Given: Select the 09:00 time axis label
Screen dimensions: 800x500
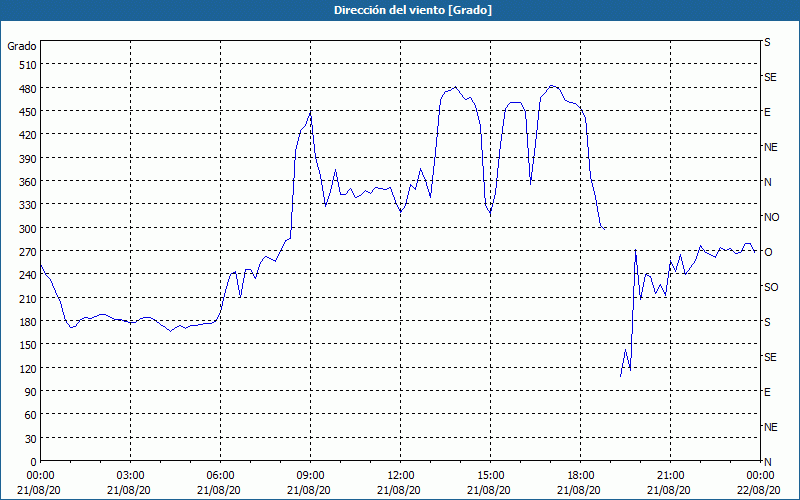Looking at the screenshot, I should point(310,476).
